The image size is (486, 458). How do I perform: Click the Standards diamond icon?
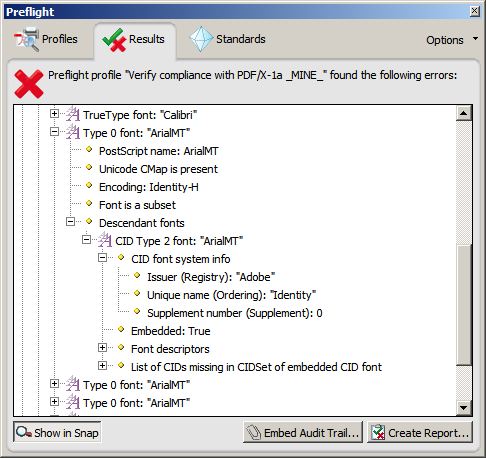(201, 39)
